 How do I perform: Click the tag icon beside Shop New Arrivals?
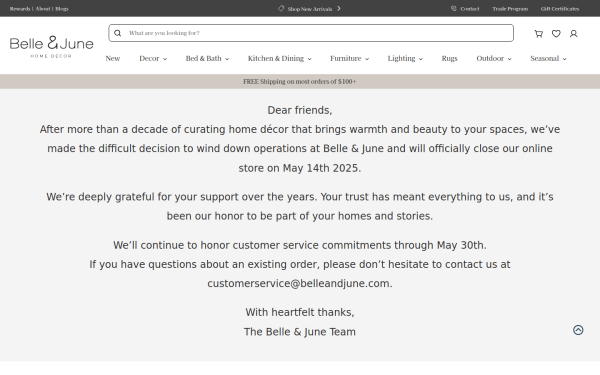click(x=281, y=8)
